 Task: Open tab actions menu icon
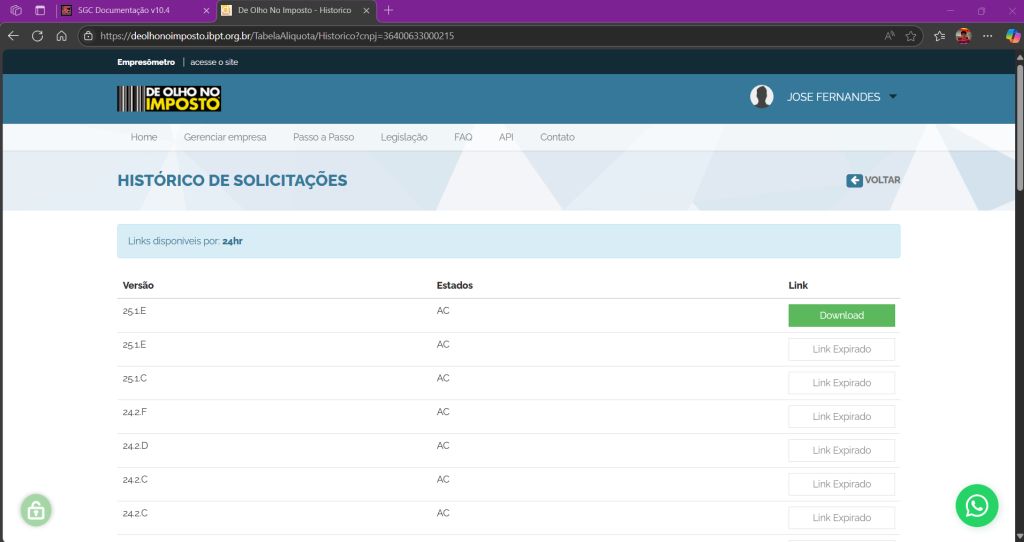pos(40,10)
